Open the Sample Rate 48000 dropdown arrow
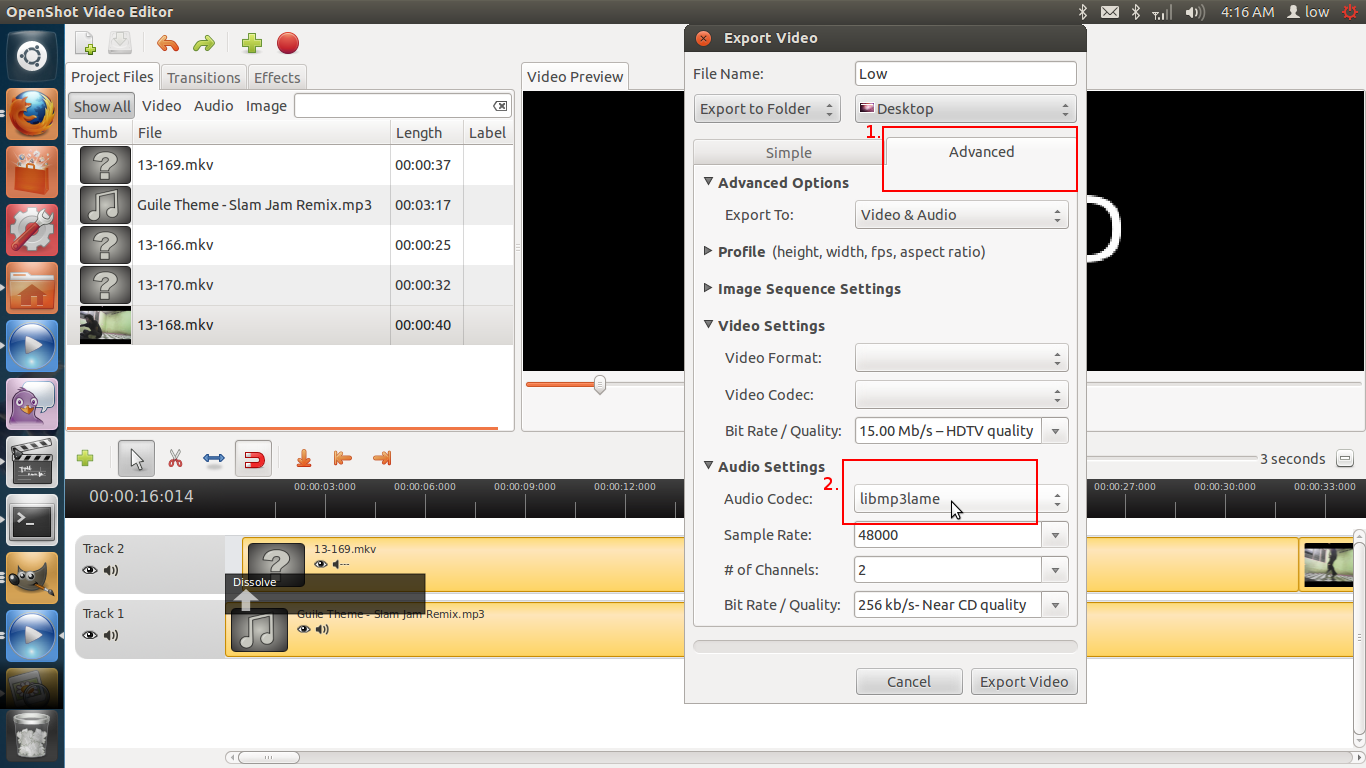Screen dimensions: 1366x768 (1055, 535)
